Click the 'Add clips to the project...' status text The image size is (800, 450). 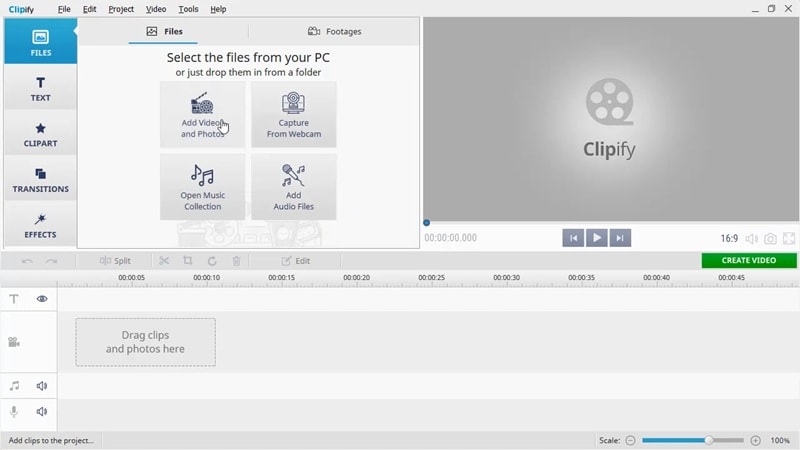[x=51, y=440]
